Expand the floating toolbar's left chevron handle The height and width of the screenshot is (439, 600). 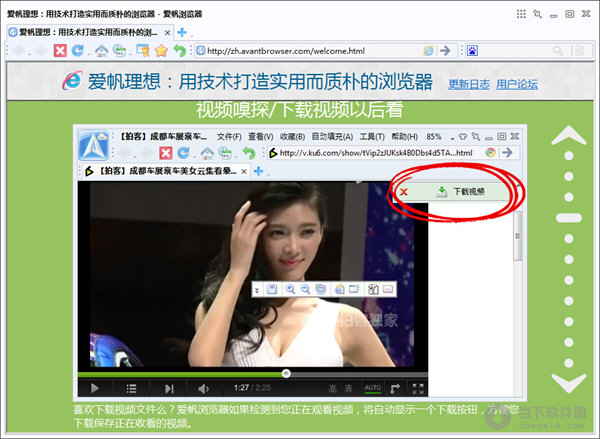click(257, 290)
